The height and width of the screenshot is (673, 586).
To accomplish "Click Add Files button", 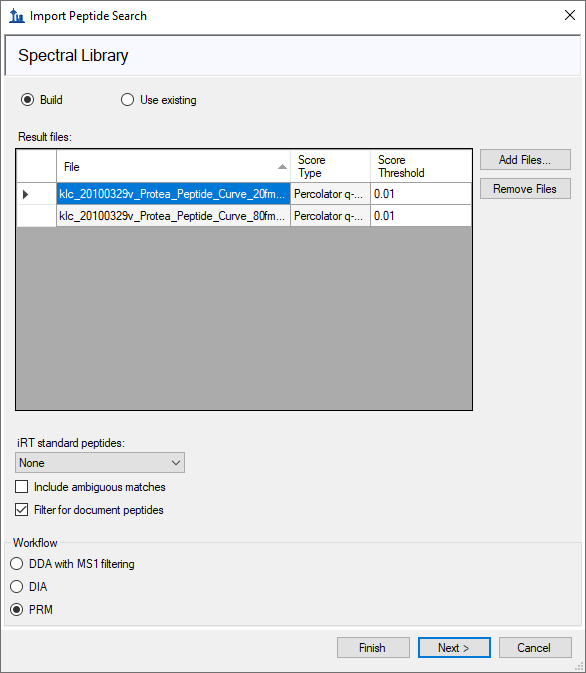I will (525, 160).
